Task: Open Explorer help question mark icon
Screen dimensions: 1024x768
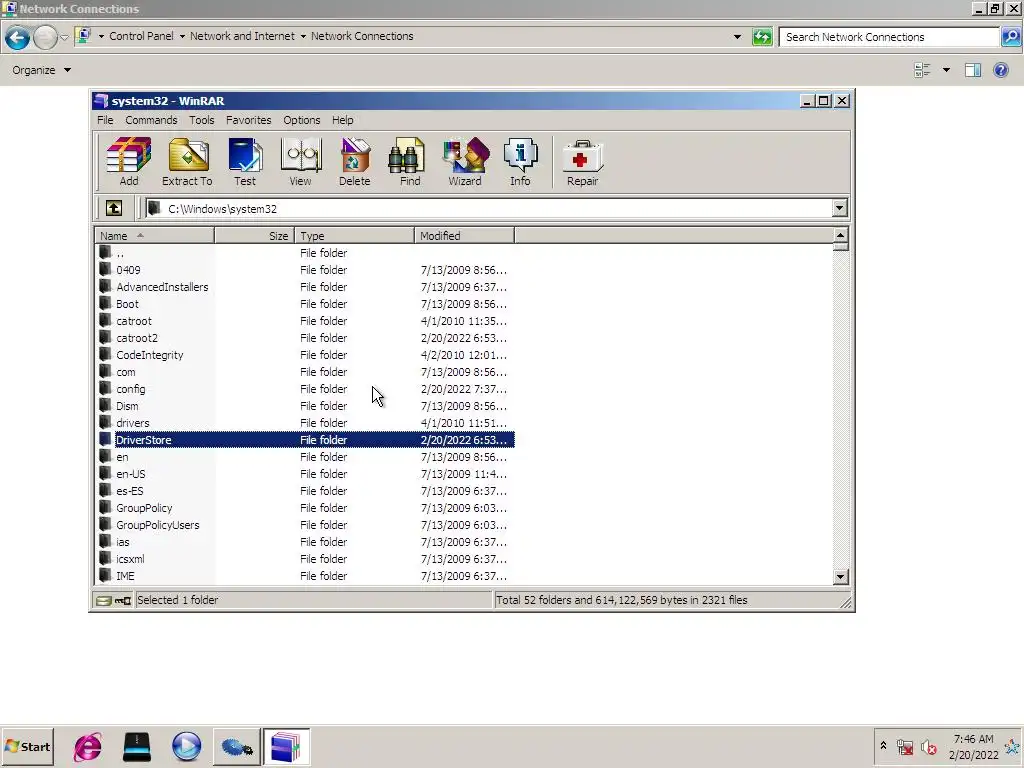Action: click(1000, 70)
